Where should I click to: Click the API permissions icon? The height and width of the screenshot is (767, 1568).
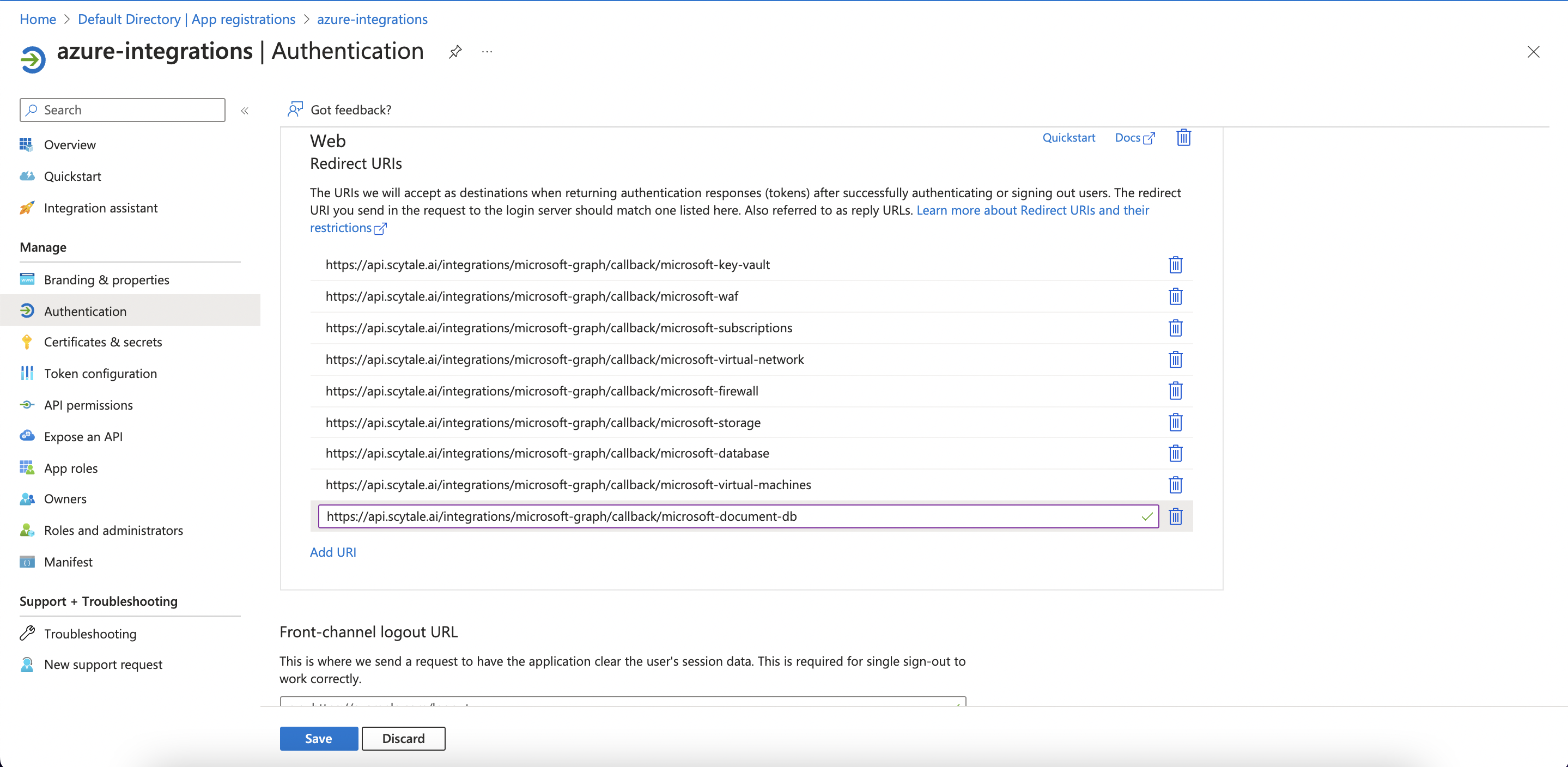(27, 405)
